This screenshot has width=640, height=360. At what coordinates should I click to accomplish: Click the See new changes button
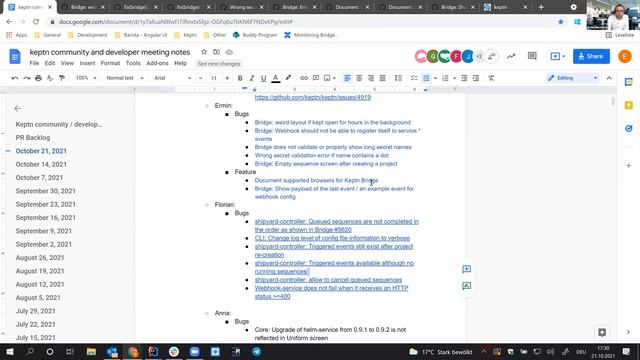219,64
